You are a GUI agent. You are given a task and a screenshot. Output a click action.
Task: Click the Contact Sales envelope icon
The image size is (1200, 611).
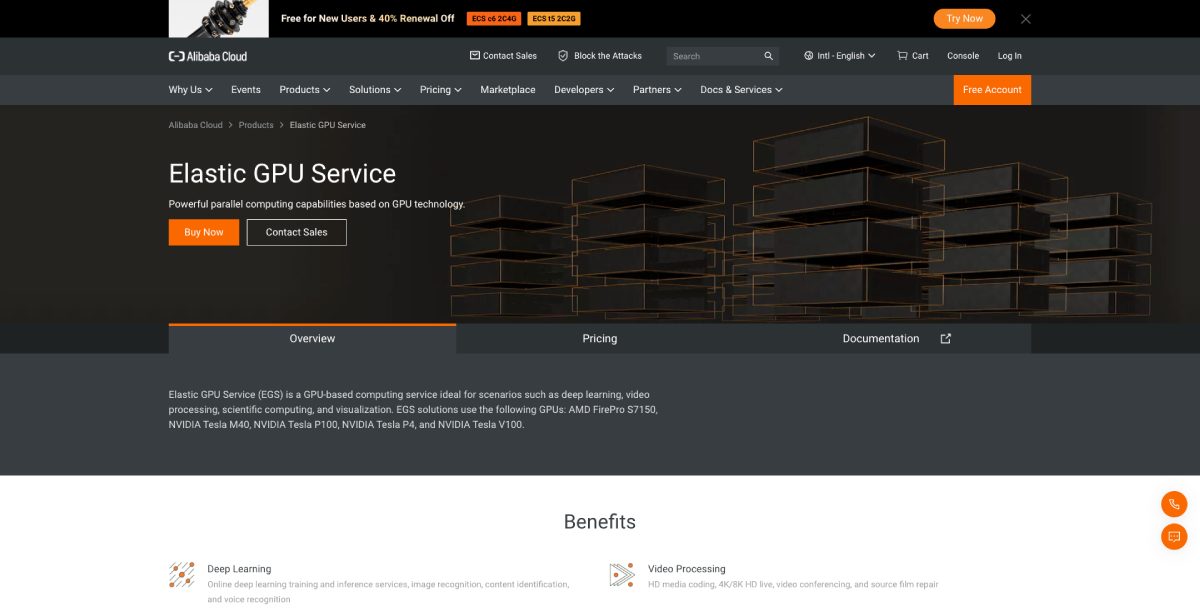click(474, 55)
